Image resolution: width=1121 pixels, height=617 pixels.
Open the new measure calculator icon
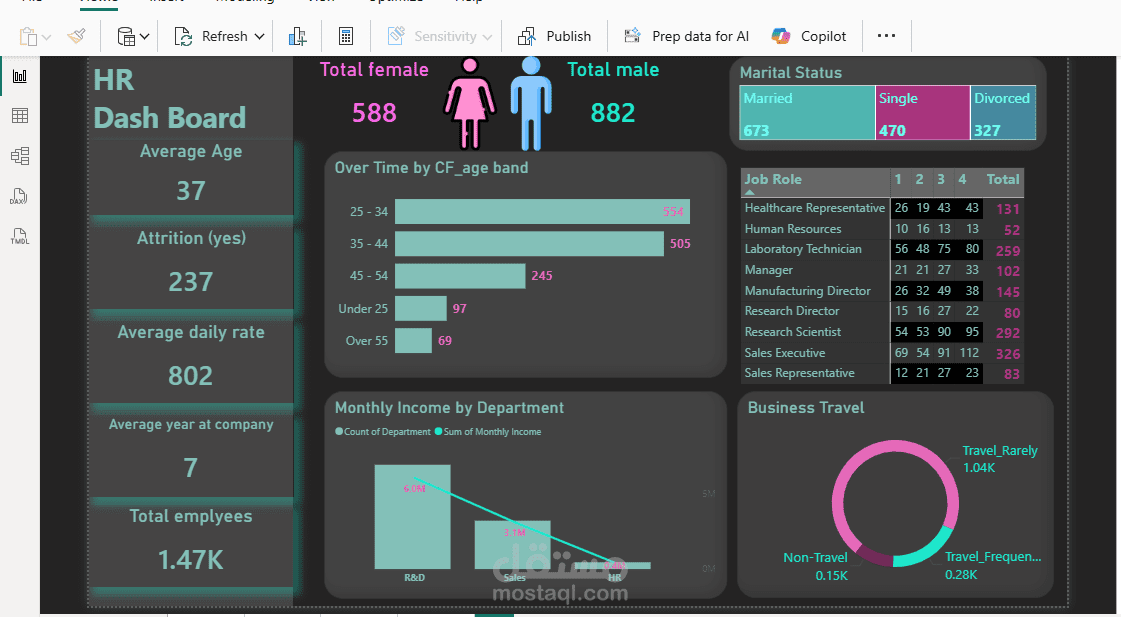coord(345,36)
